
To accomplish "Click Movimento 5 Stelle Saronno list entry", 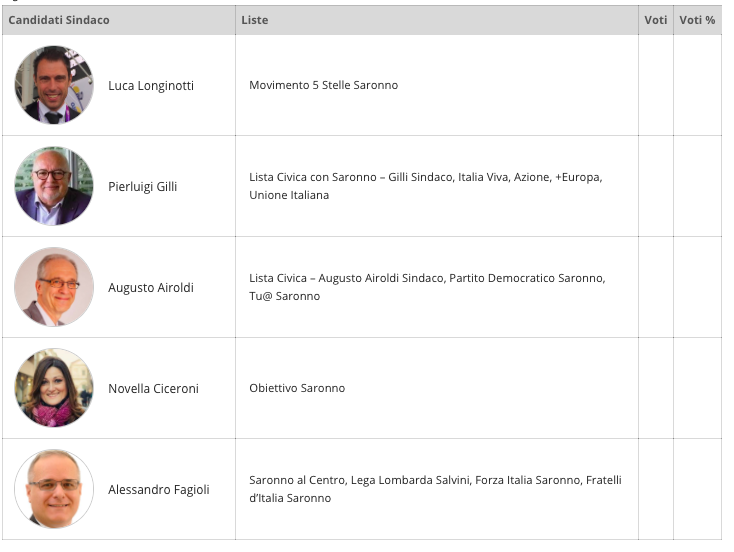I will tap(323, 85).
